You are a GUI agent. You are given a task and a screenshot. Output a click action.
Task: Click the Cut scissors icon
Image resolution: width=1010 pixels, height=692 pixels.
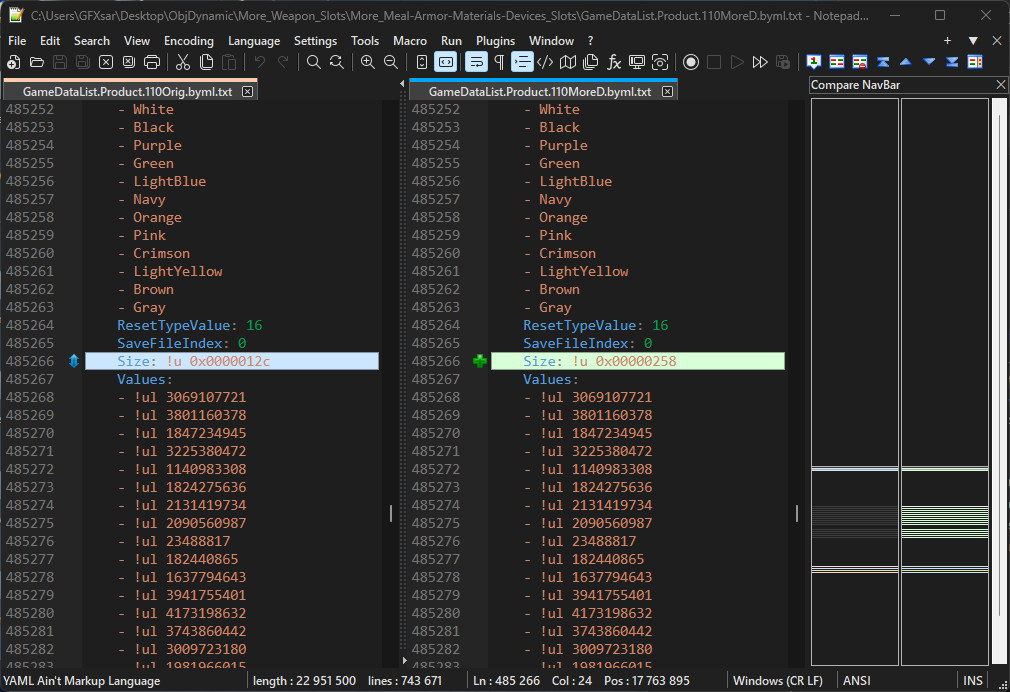[183, 62]
